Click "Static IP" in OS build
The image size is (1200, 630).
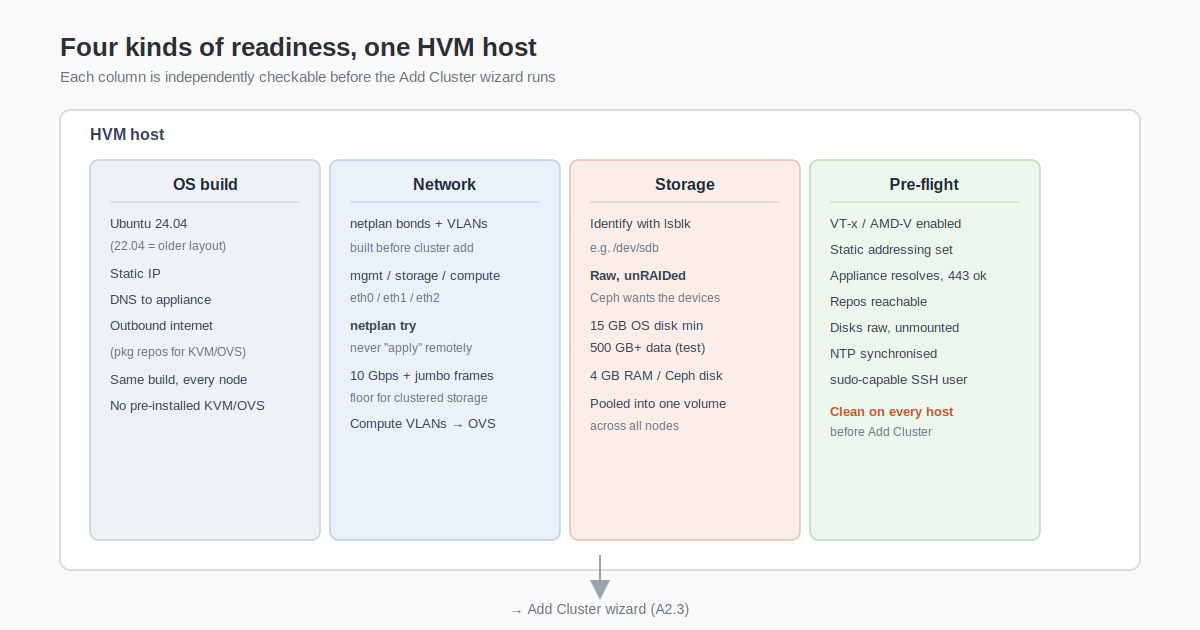[x=135, y=274]
